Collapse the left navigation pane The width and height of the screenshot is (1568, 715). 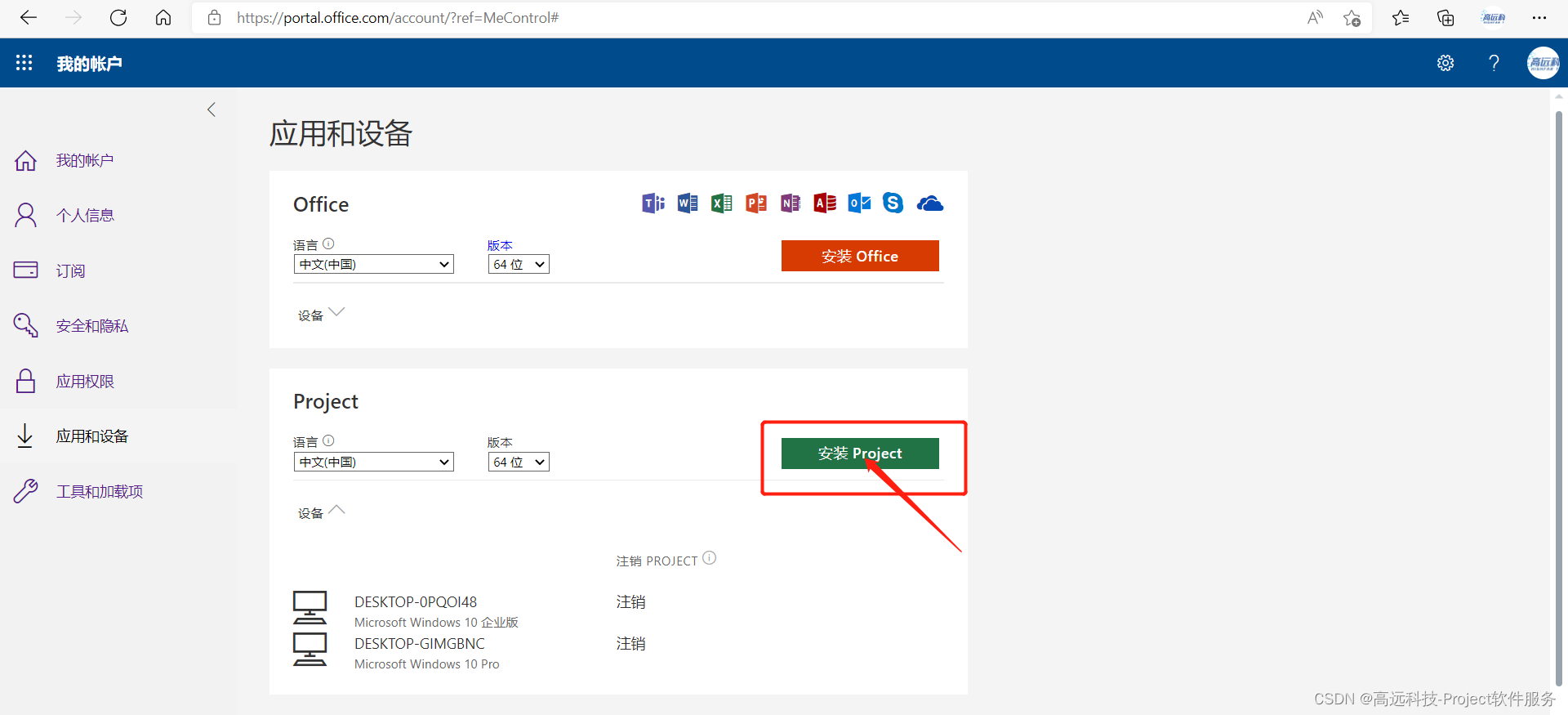pyautogui.click(x=212, y=109)
